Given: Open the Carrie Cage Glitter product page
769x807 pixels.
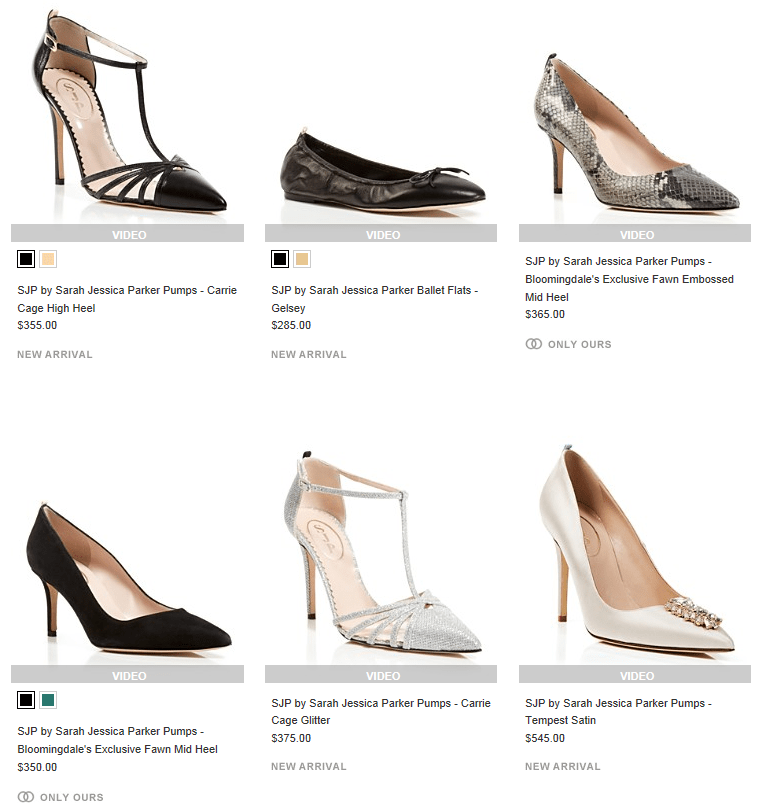Looking at the screenshot, I should coord(378,711).
